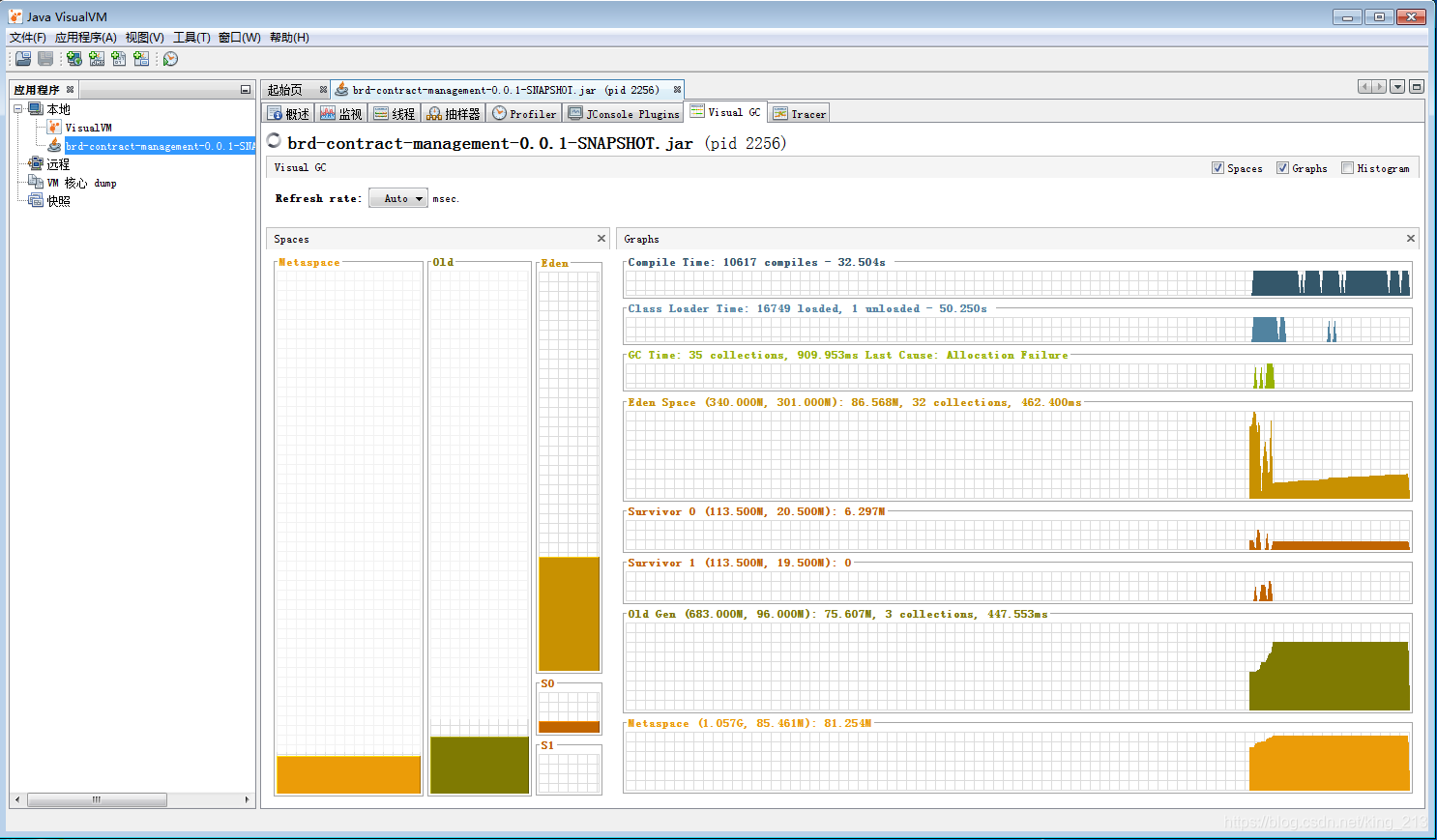
Task: Click the Add VM Coredump toolbar icon
Action: click(x=119, y=59)
